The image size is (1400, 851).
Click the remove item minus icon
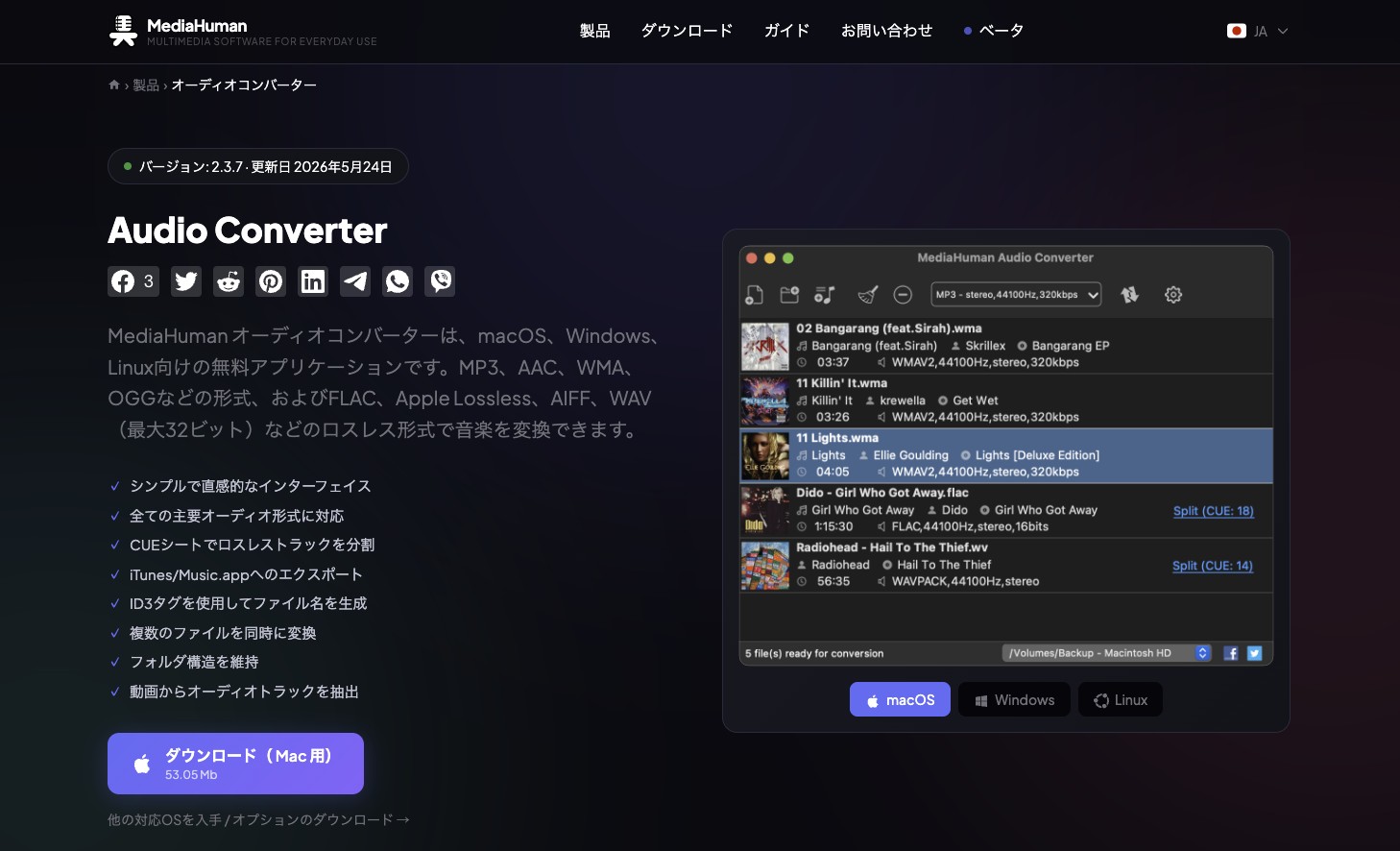(903, 295)
